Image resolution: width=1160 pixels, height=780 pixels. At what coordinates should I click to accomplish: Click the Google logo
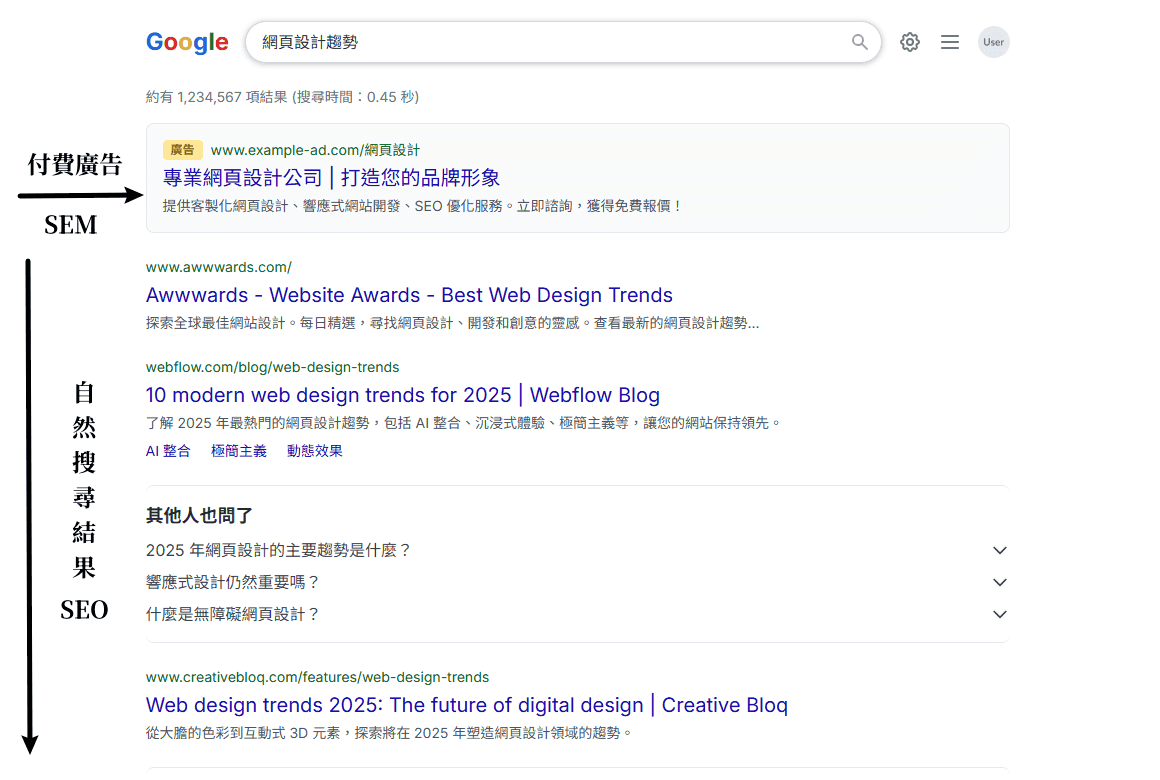187,42
